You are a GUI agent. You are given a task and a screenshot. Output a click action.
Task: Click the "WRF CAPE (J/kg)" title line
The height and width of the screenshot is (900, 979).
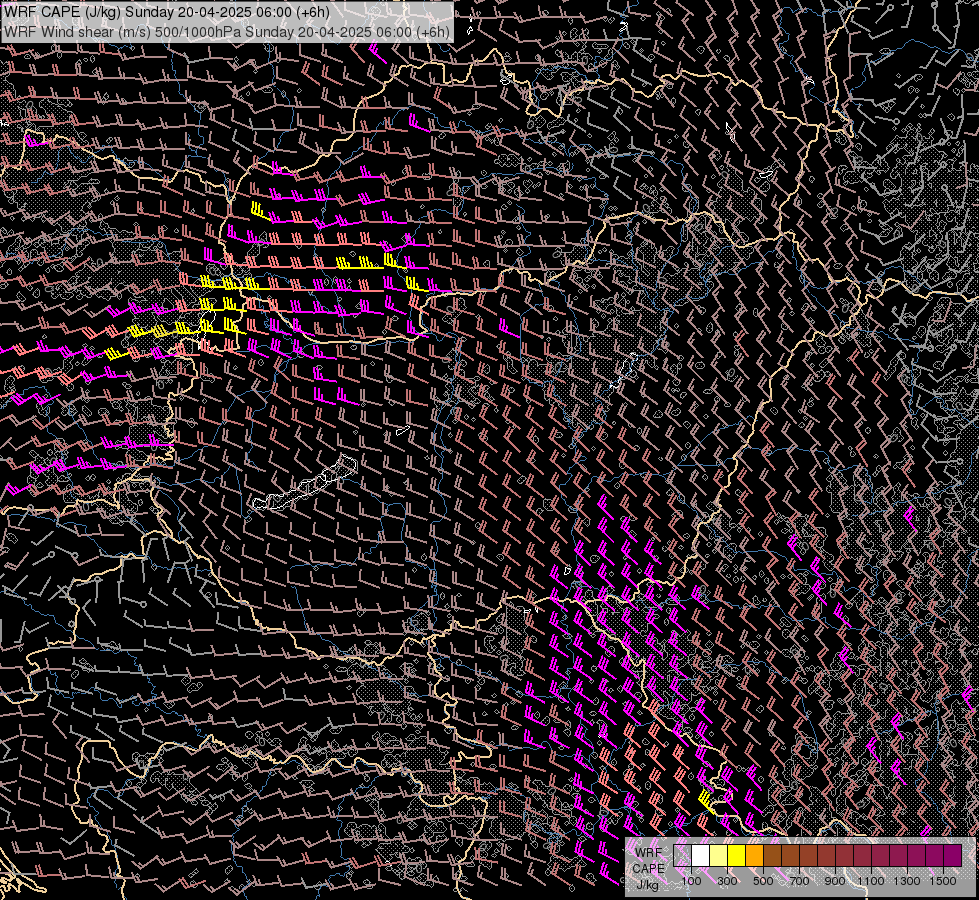click(167, 13)
